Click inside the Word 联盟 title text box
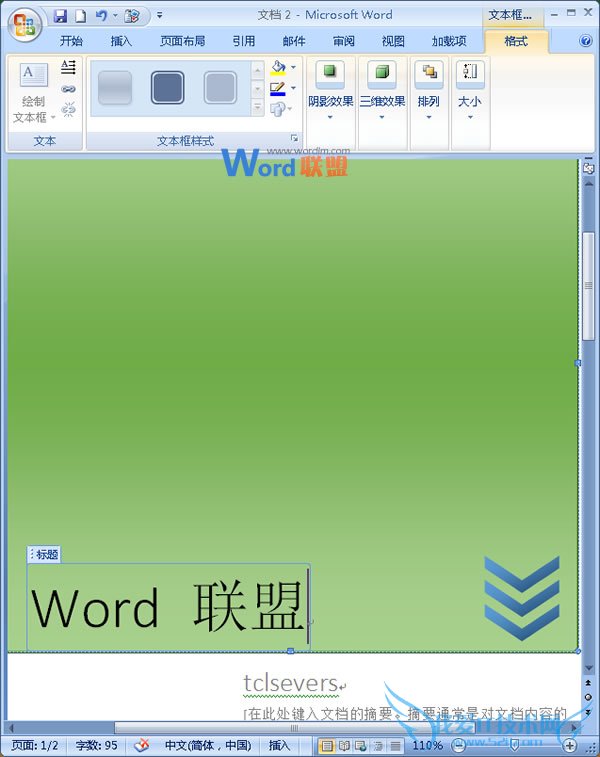The height and width of the screenshot is (757, 600). [x=168, y=607]
